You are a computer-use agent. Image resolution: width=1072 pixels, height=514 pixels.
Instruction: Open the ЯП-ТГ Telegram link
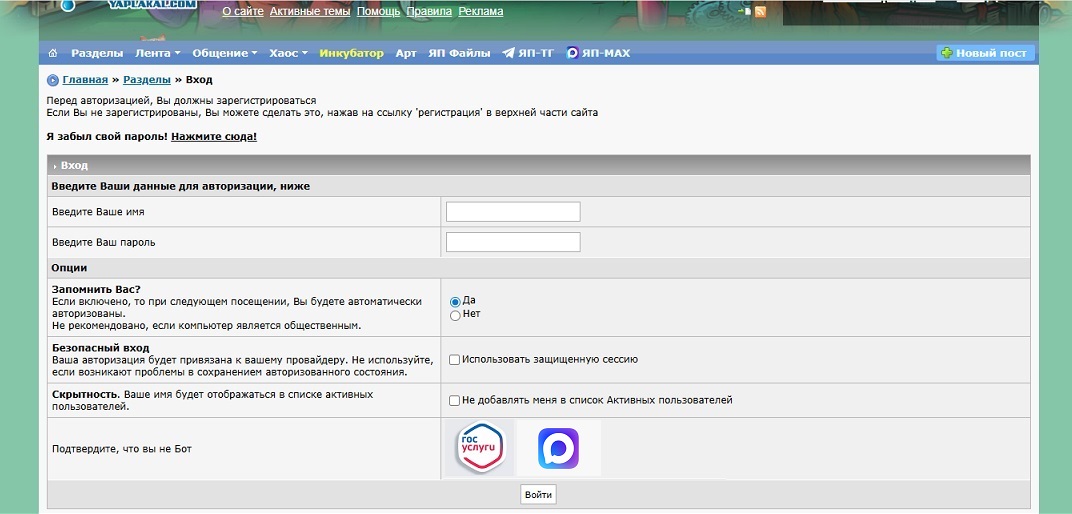click(x=528, y=53)
